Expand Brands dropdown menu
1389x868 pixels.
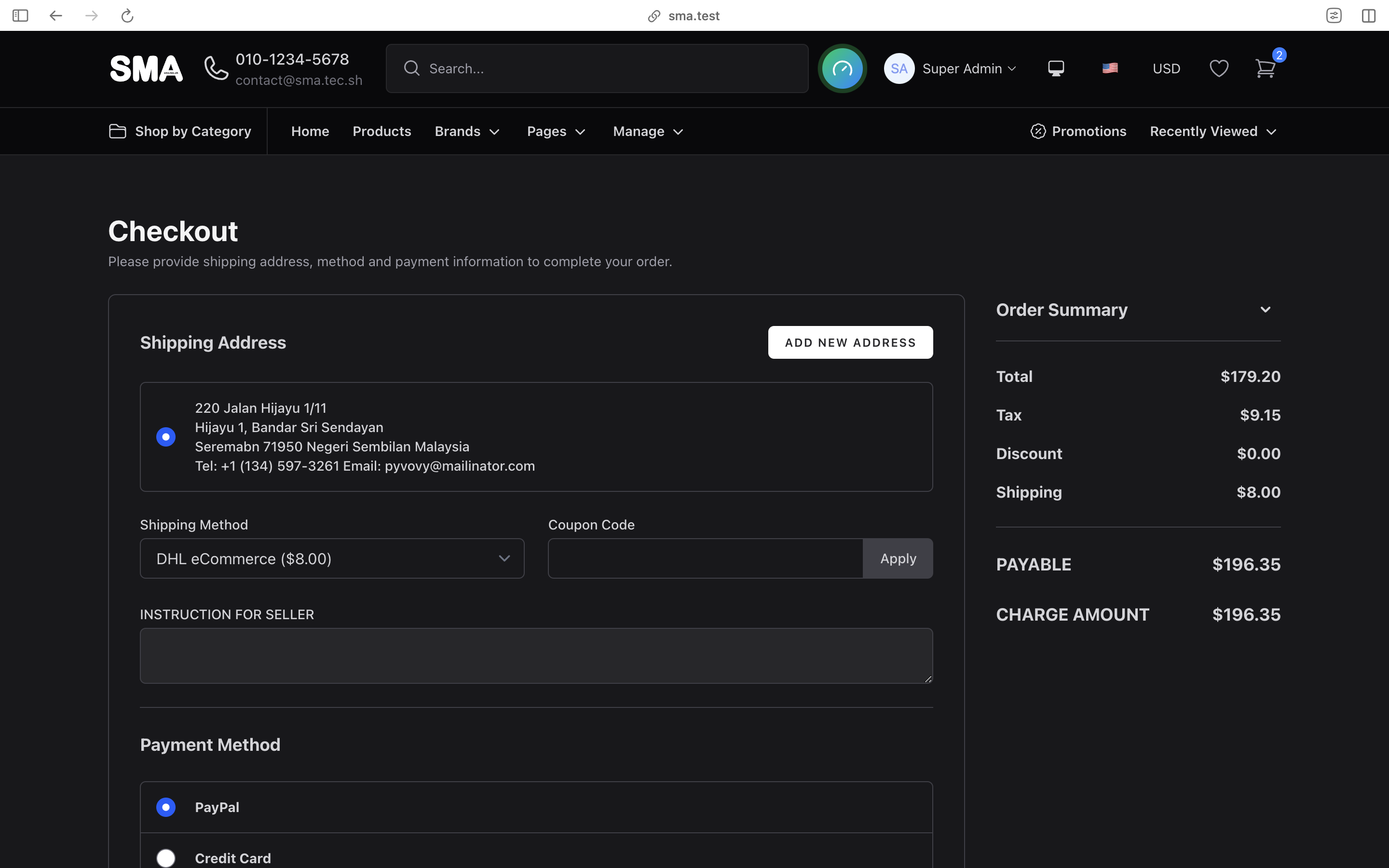click(467, 132)
